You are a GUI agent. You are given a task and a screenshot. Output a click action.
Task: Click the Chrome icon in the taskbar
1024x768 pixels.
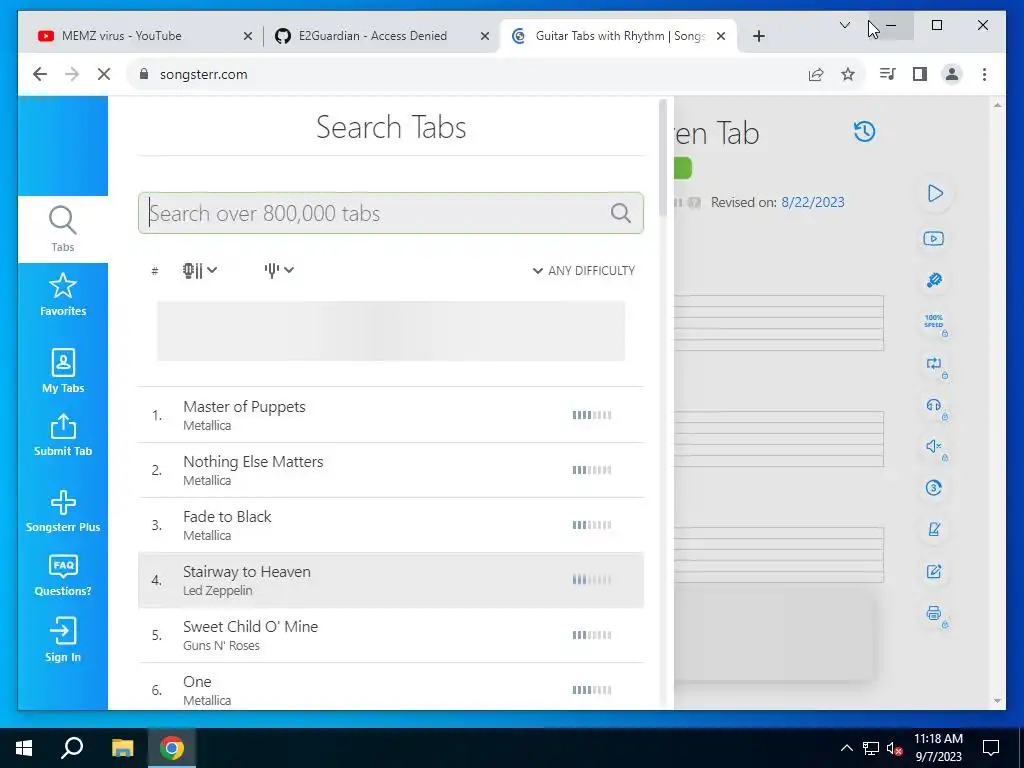(x=171, y=748)
